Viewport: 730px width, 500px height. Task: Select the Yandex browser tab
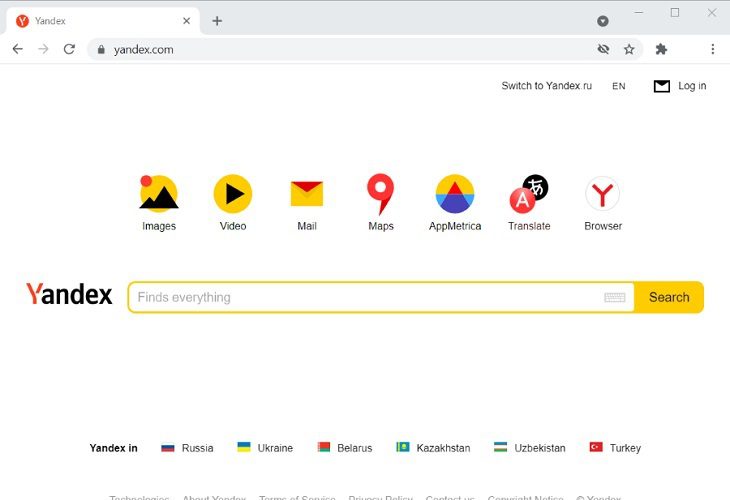pyautogui.click(x=102, y=21)
